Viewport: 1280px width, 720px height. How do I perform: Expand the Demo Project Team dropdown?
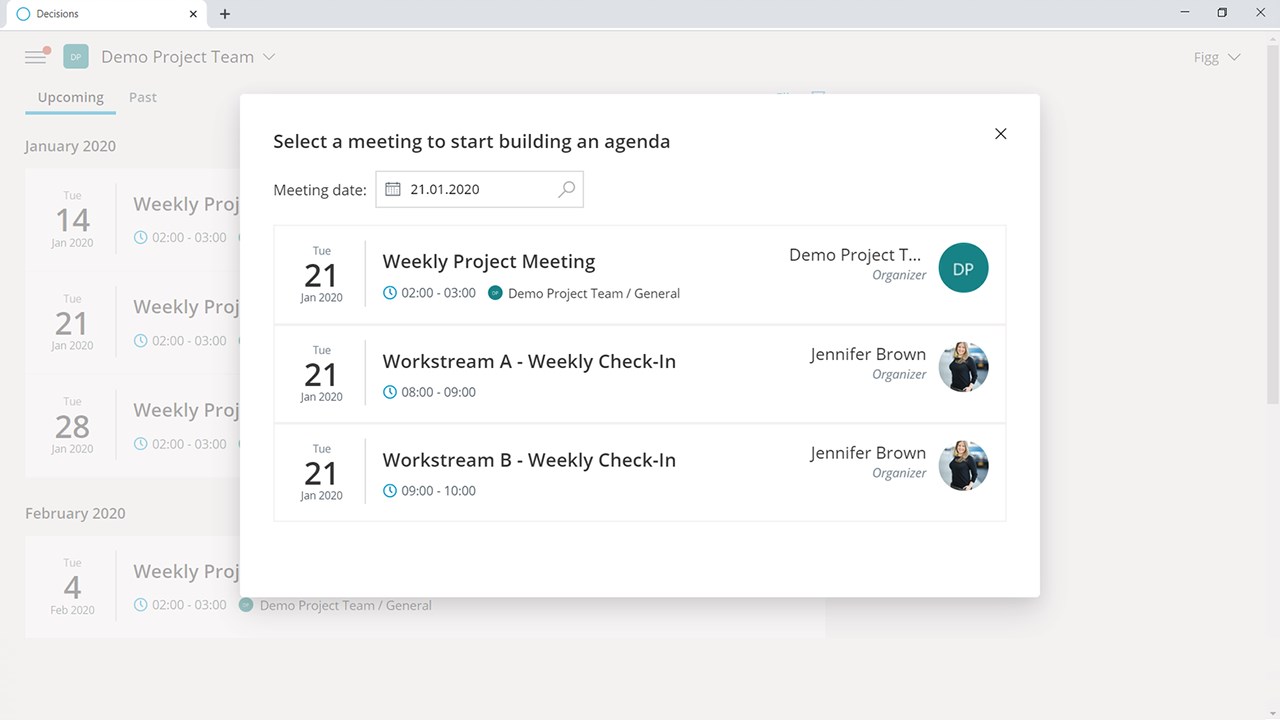pyautogui.click(x=269, y=57)
